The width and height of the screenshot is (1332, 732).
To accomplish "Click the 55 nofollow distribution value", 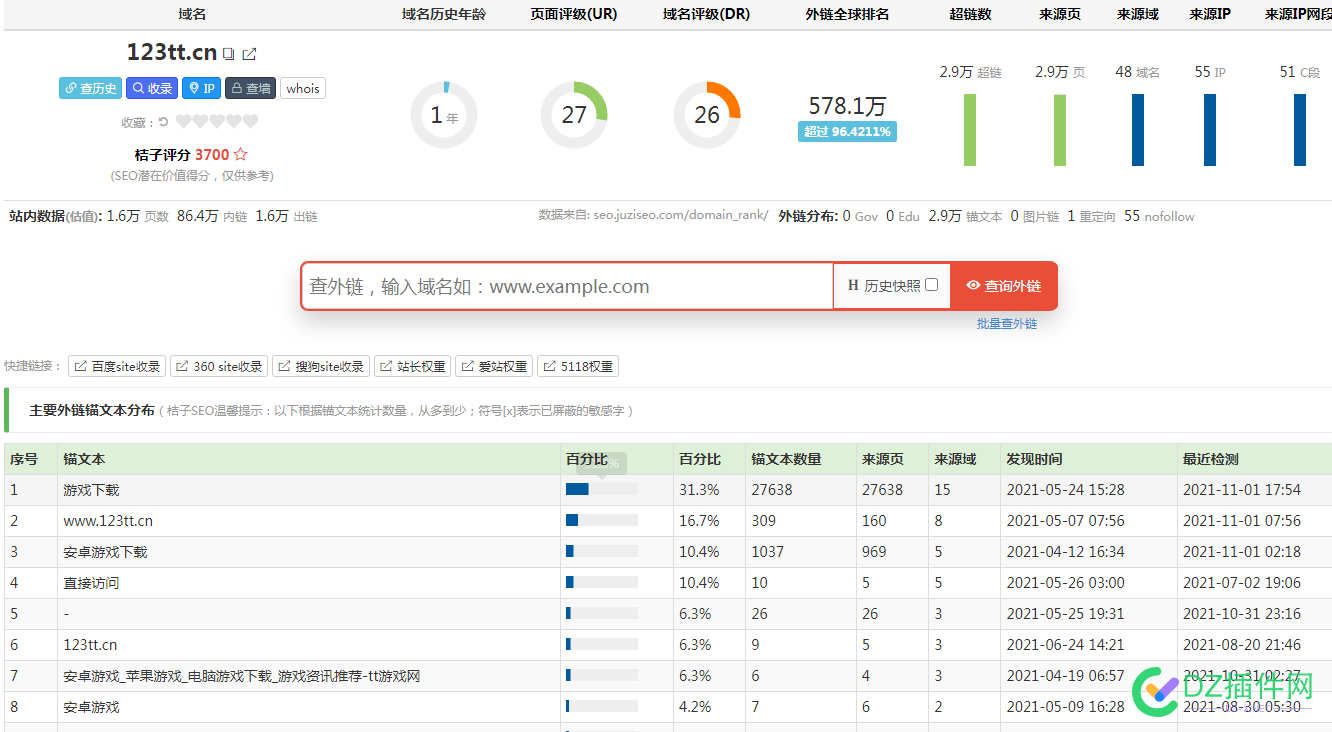I will pos(1159,216).
